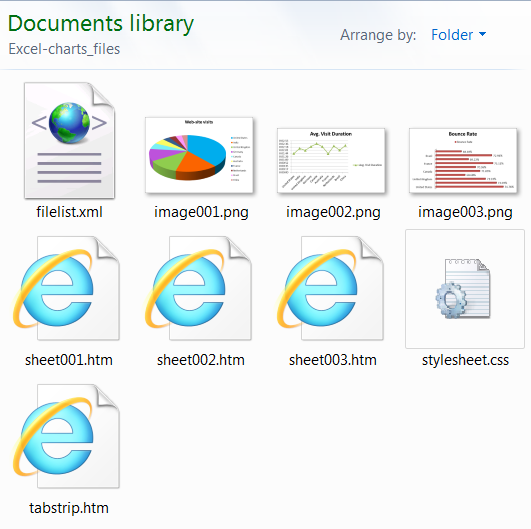Click the filelist.xml file name
This screenshot has height=529, width=531.
(69, 212)
